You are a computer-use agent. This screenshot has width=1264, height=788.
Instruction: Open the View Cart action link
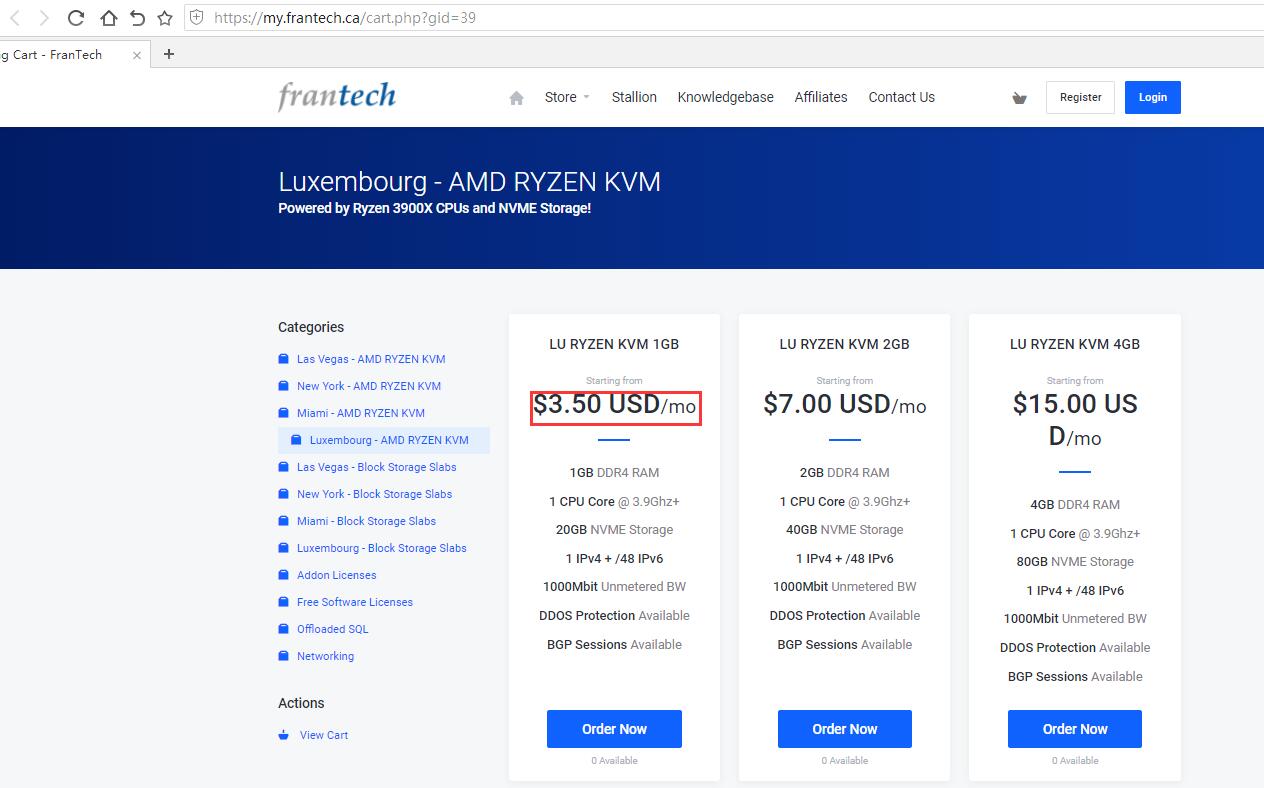[324, 735]
